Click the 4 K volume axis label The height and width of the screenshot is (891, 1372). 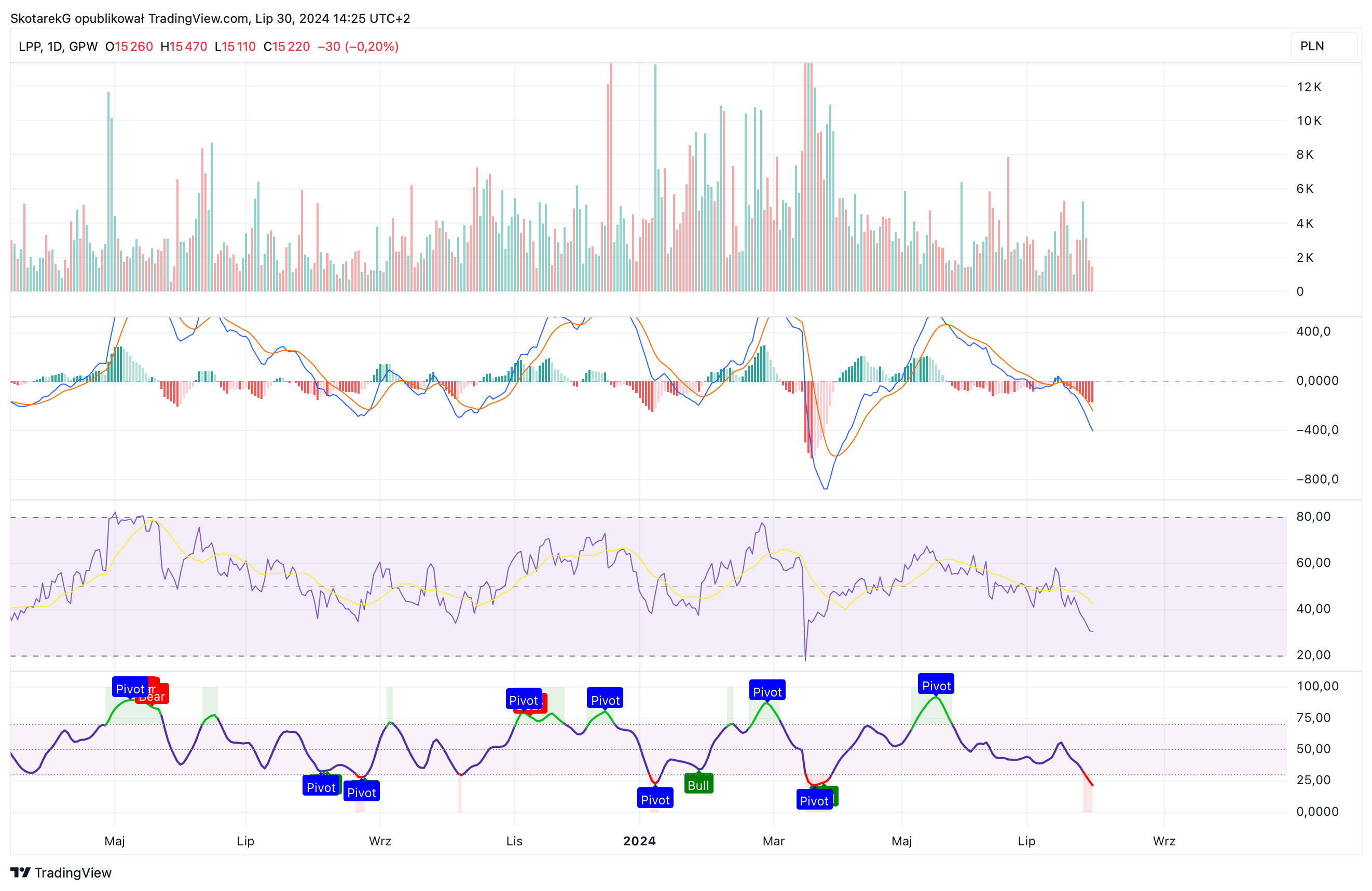click(x=1305, y=224)
